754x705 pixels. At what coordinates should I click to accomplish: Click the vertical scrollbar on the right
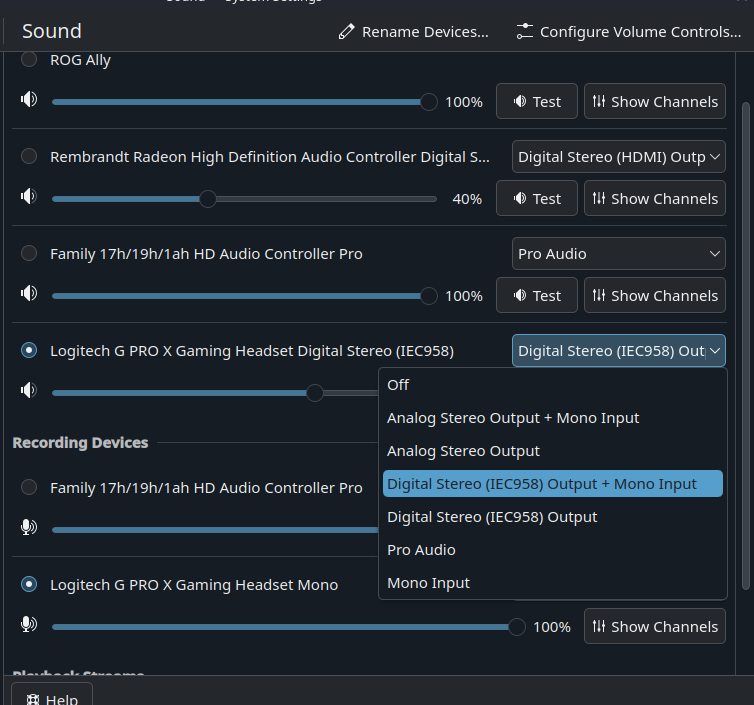click(746, 346)
